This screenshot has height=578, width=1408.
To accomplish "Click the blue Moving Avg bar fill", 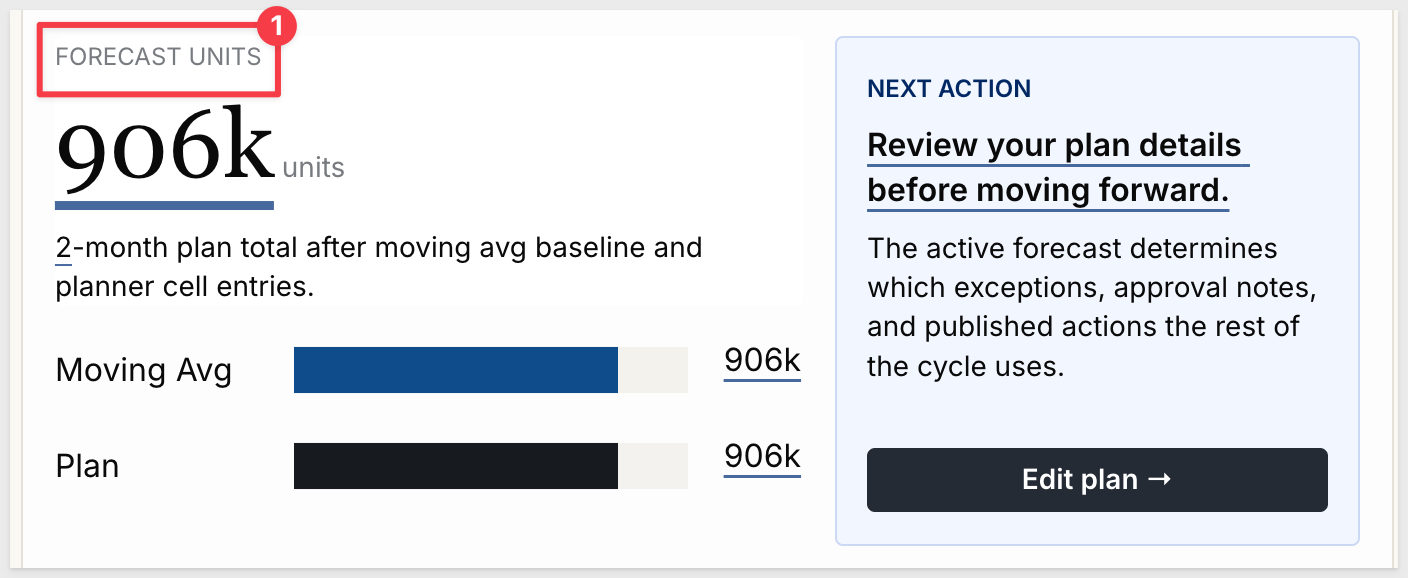I will (x=456, y=370).
